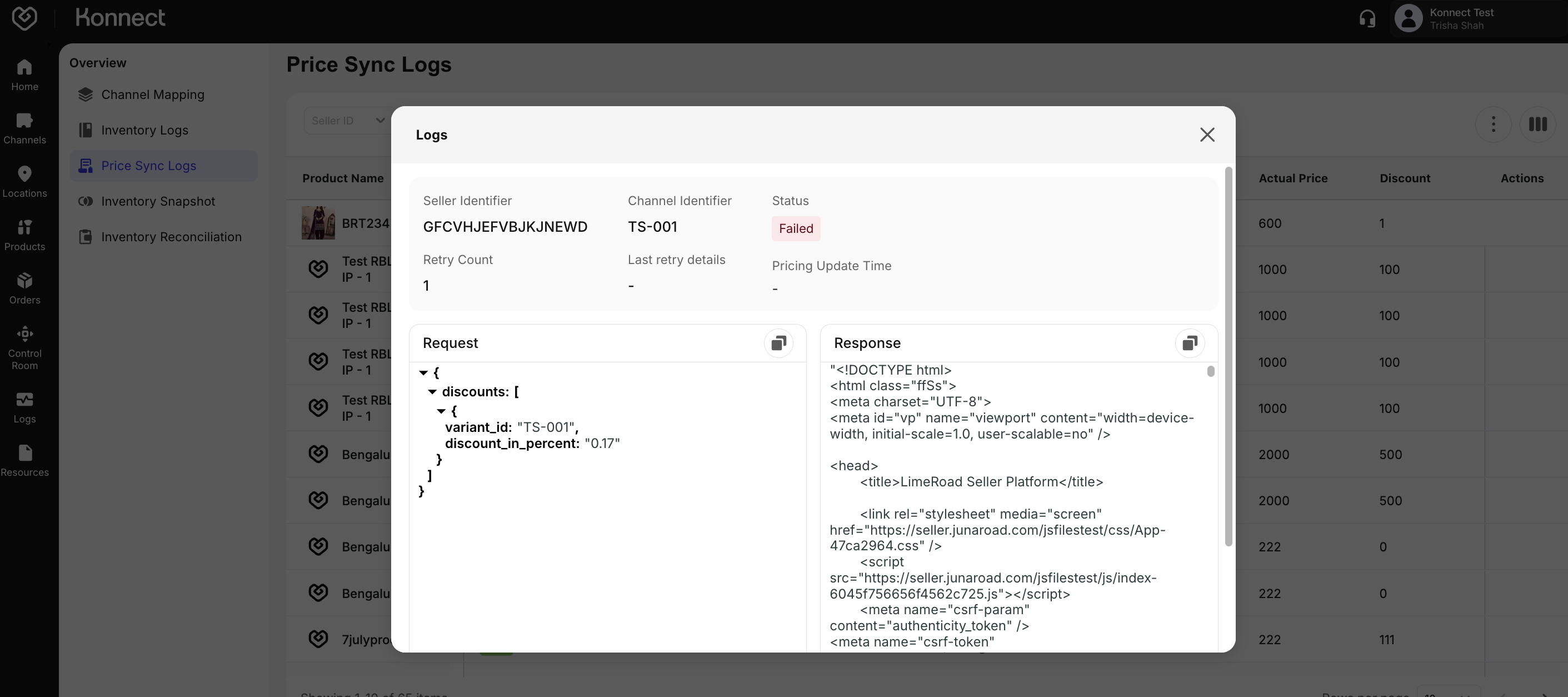Click the Failed status badge
The image size is (1568, 697).
pyautogui.click(x=796, y=229)
